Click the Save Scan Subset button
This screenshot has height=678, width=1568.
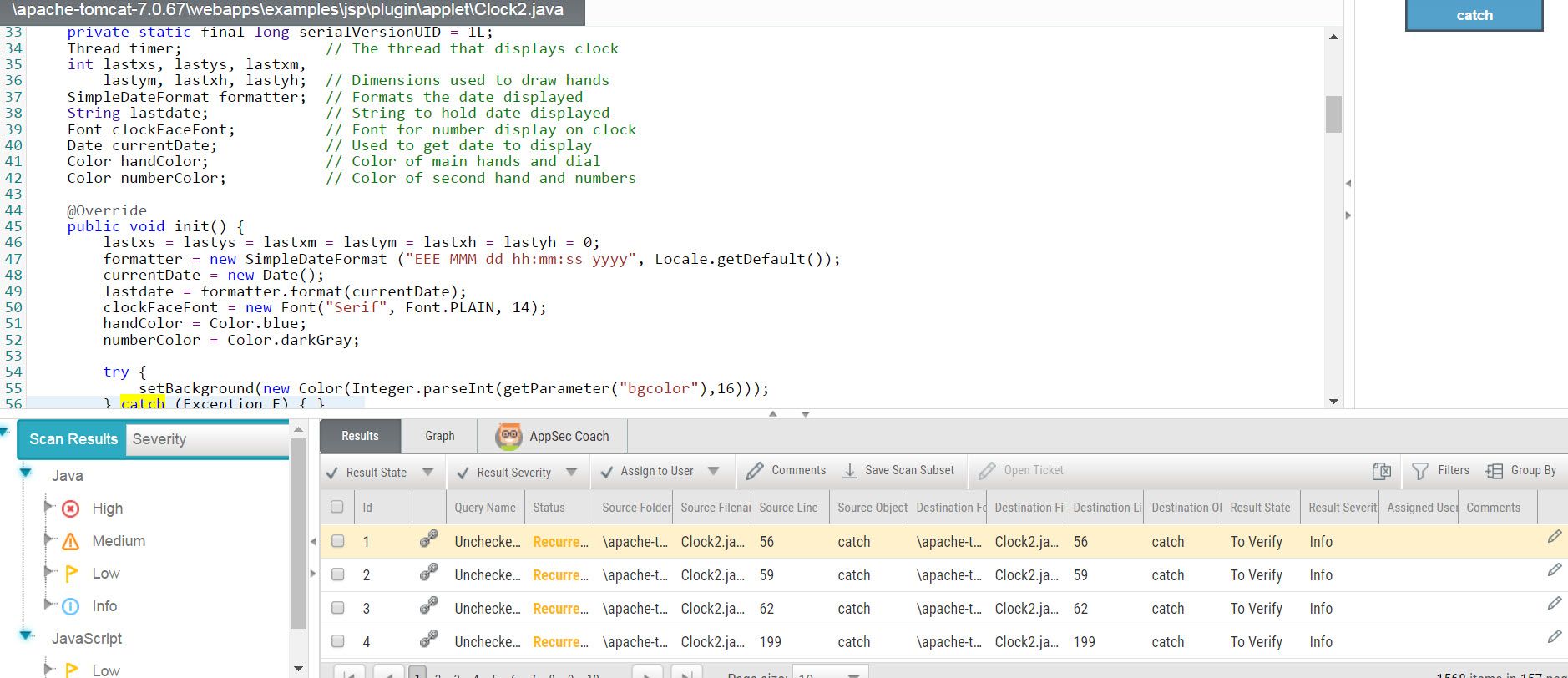[x=898, y=471]
